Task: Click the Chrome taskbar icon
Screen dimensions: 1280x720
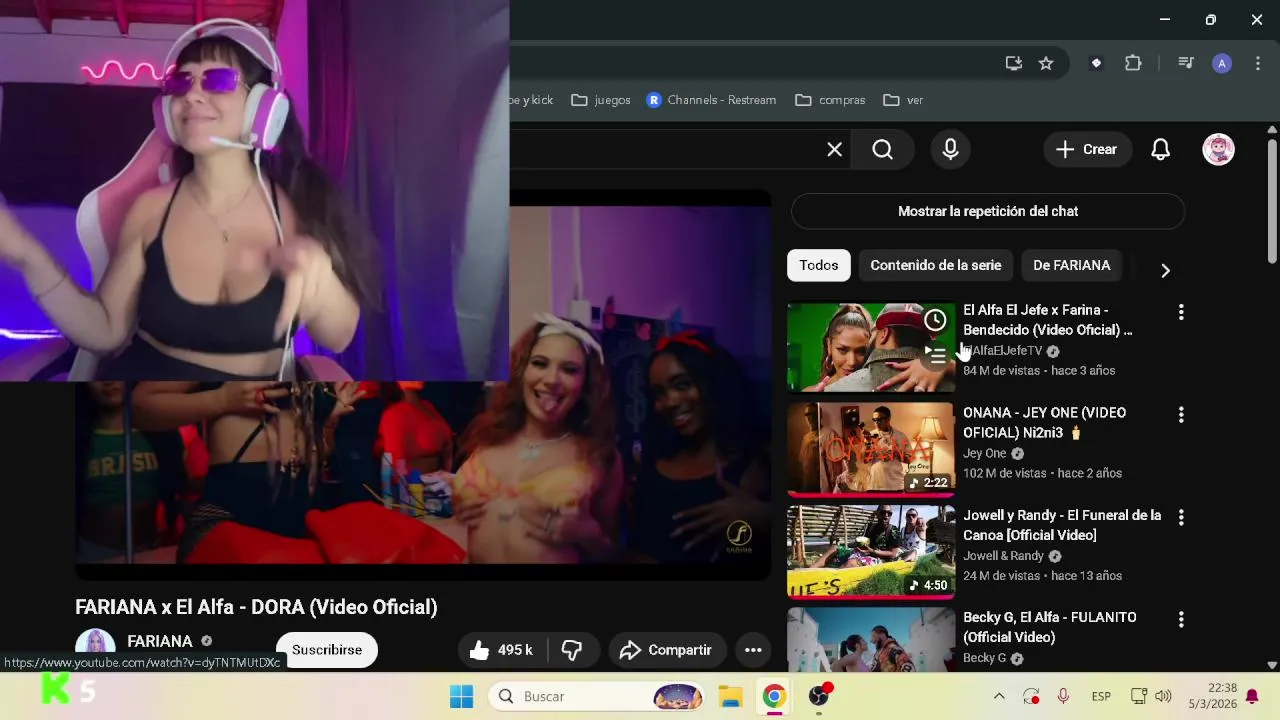Action: pyautogui.click(x=774, y=696)
